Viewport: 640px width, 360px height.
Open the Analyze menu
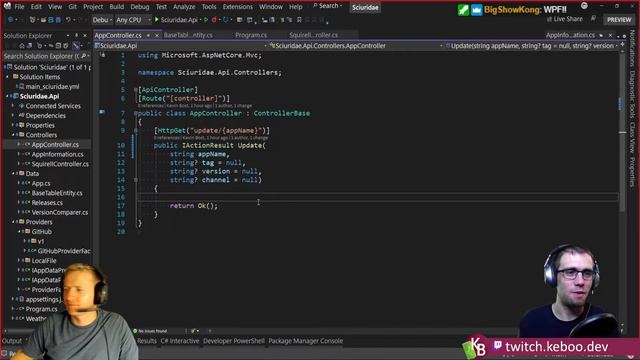tap(184, 7)
